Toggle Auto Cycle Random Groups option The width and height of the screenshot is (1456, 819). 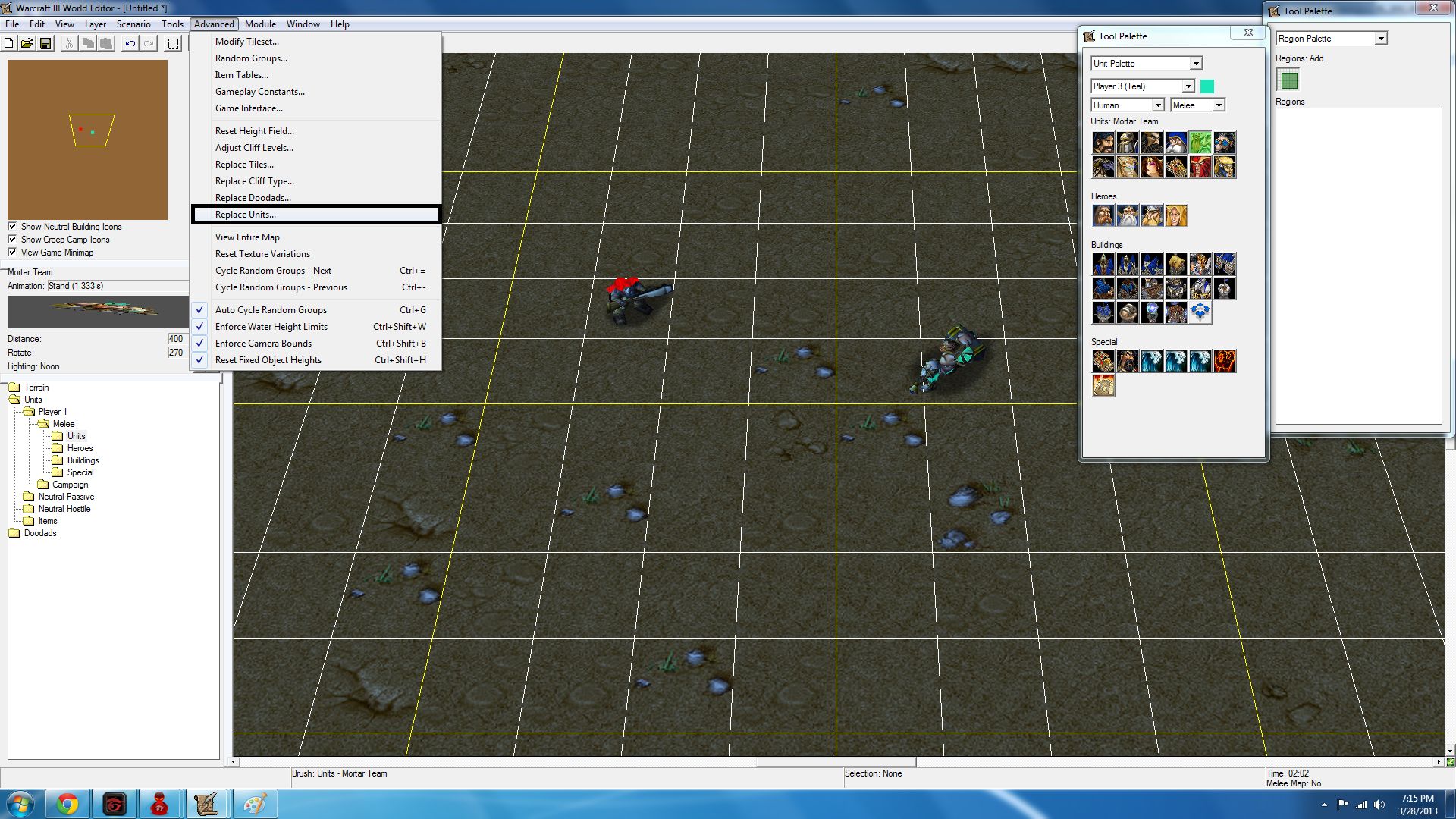coord(316,310)
